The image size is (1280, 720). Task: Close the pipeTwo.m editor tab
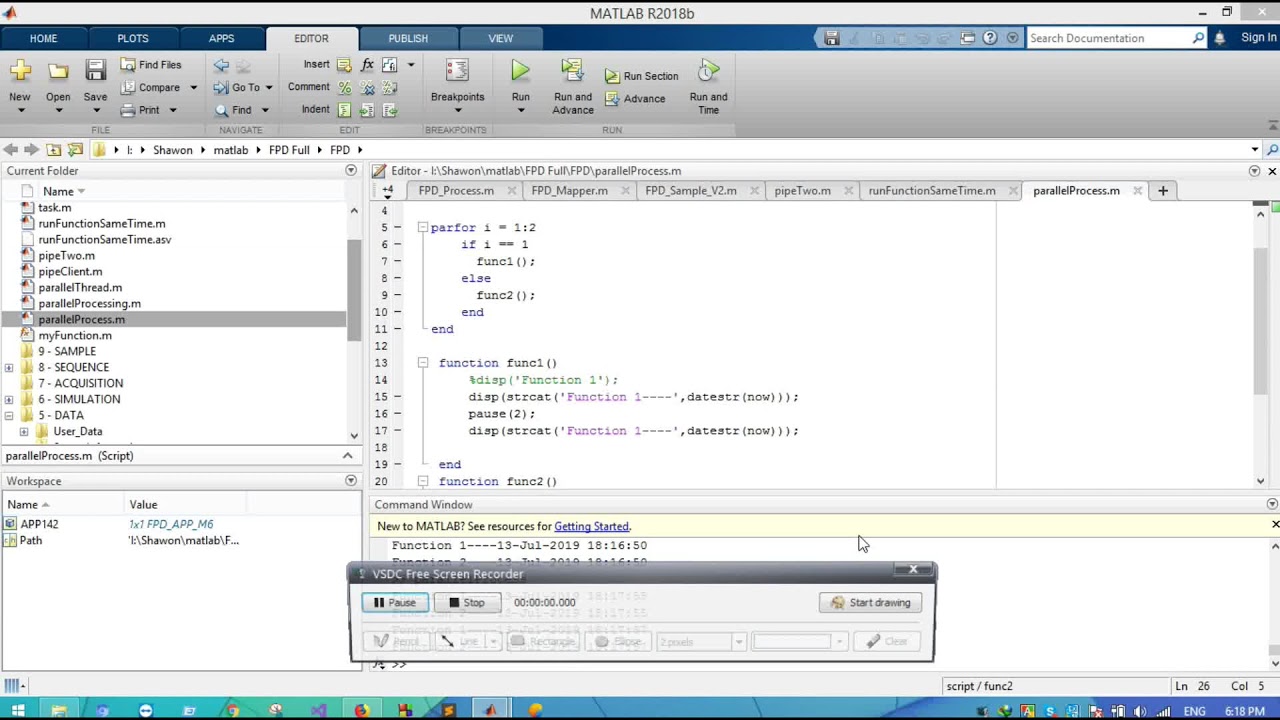[x=850, y=190]
